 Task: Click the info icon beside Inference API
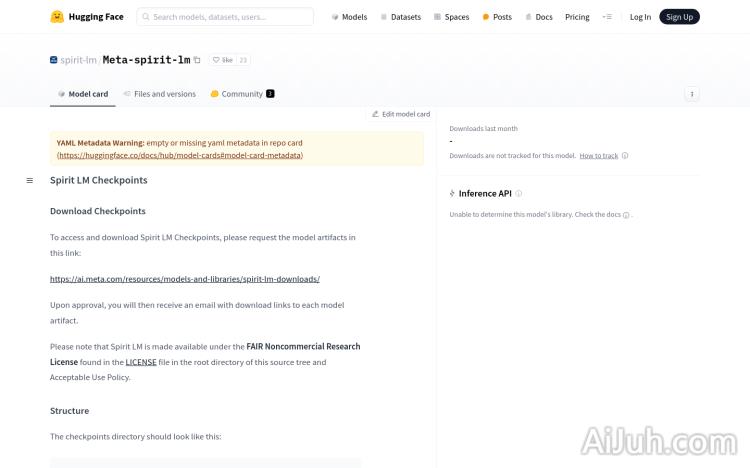point(518,193)
